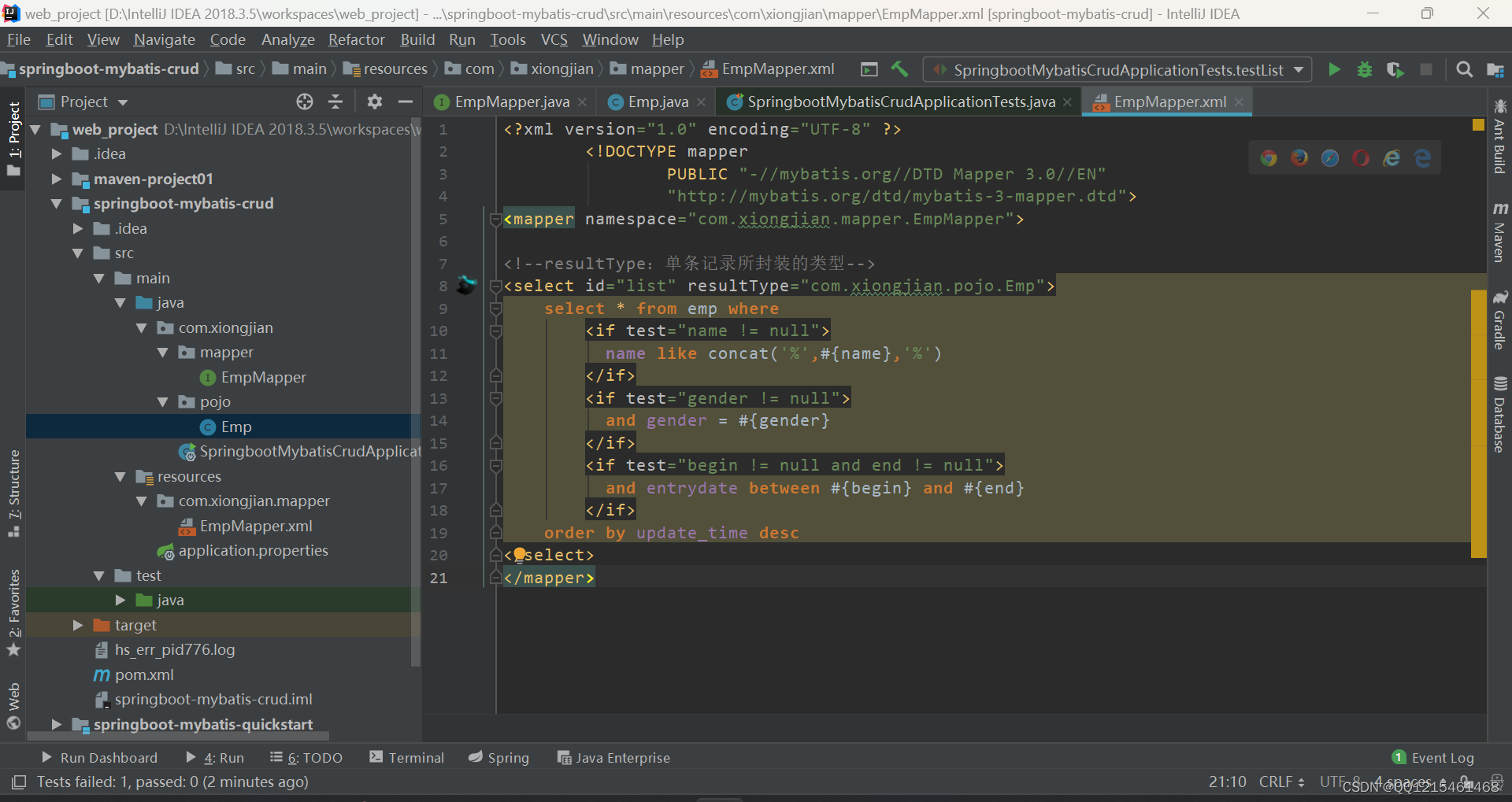Viewport: 1512px width, 802px height.
Task: Collapse the resources folder
Action: pos(120,476)
